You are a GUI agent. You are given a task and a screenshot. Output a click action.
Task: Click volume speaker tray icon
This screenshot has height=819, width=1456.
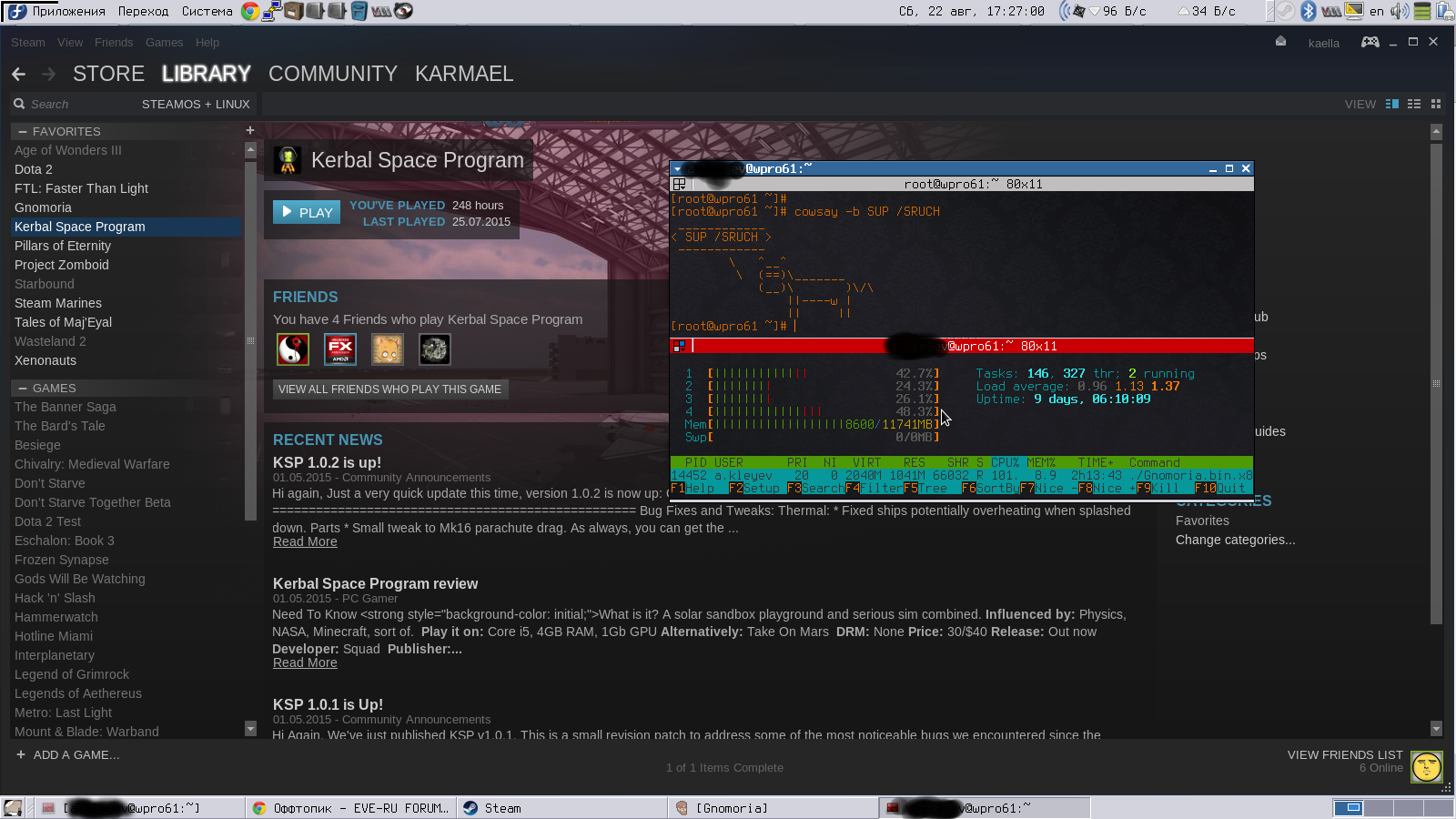(x=1399, y=11)
